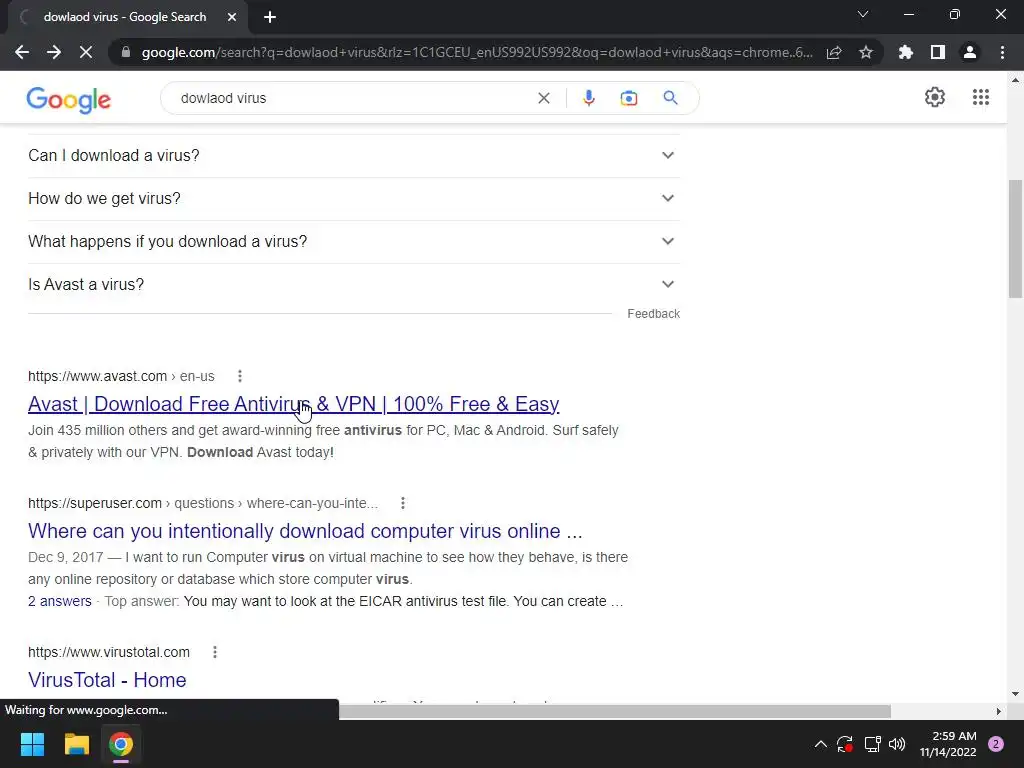Expand 'Is Avast a virus?' question
The width and height of the screenshot is (1024, 768).
[x=354, y=285]
